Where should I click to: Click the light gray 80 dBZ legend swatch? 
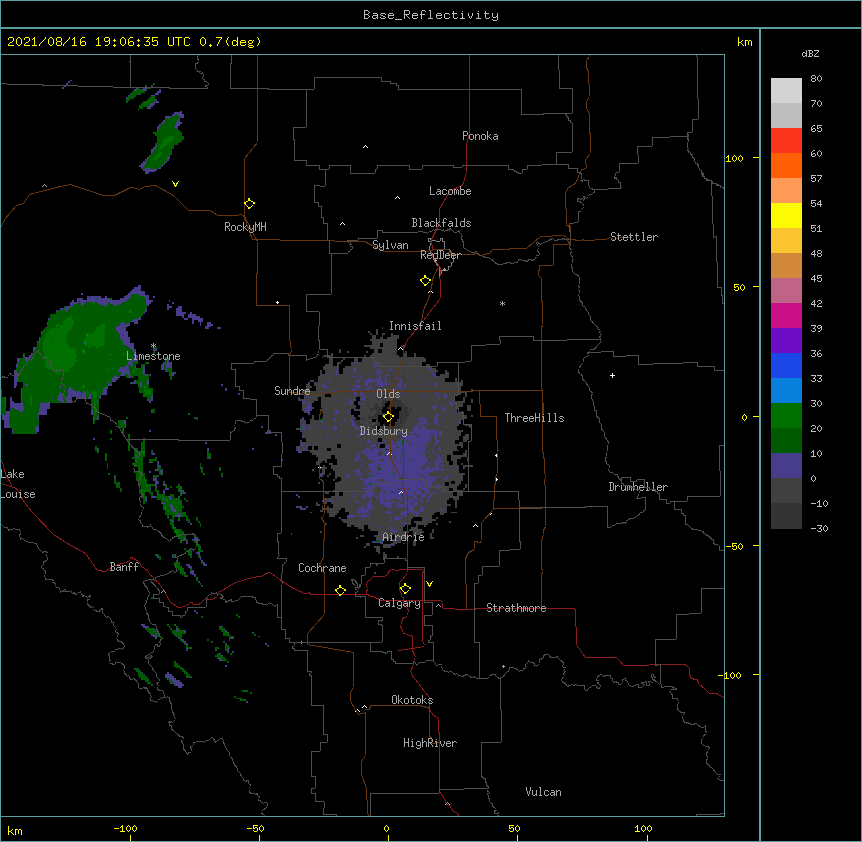[786, 90]
